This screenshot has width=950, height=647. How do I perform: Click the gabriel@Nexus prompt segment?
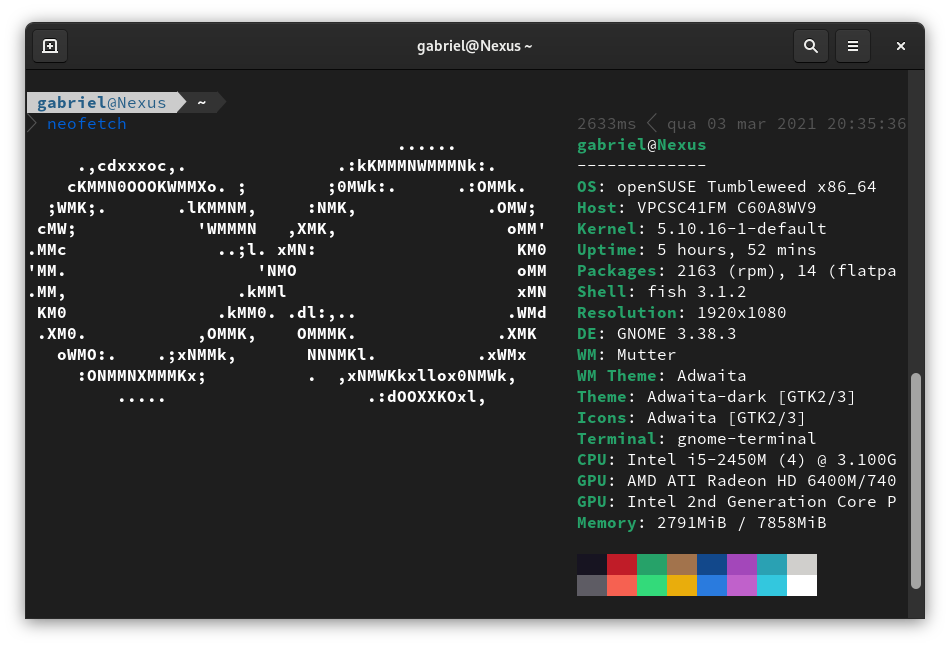(x=102, y=102)
